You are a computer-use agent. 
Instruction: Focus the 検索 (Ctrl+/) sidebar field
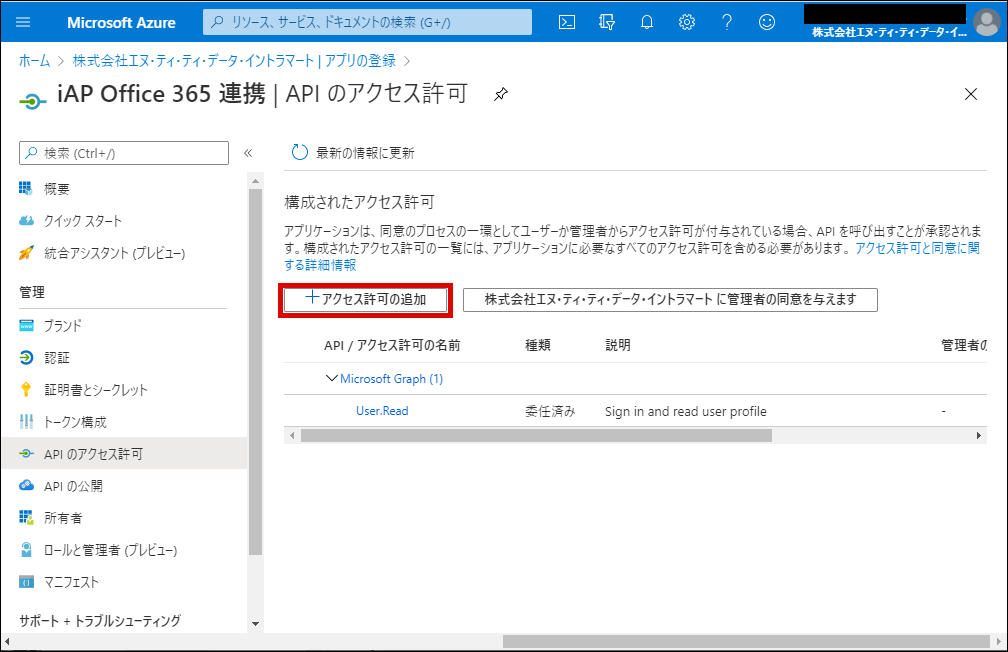point(124,153)
